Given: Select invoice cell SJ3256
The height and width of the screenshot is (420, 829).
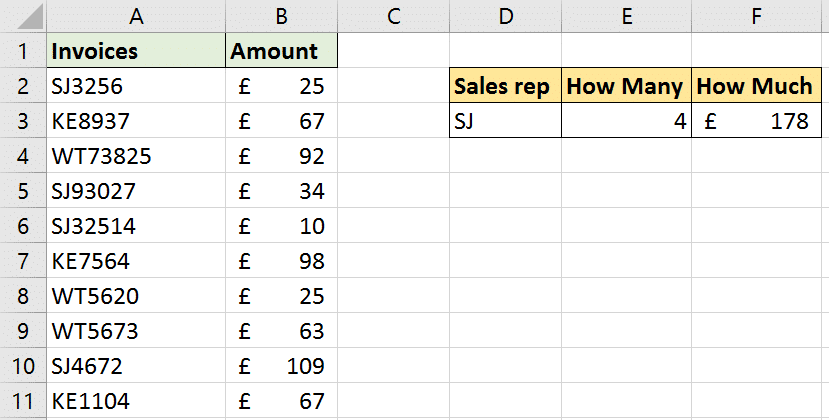Looking at the screenshot, I should coord(136,85).
